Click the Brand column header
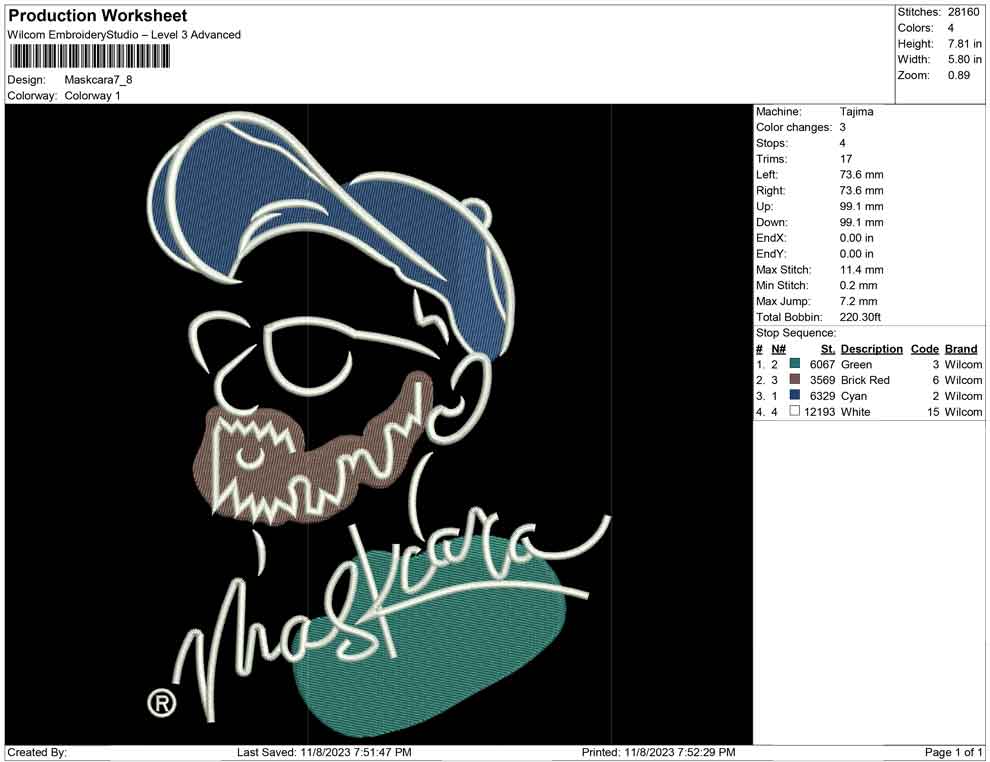This screenshot has height=762, width=990. pos(961,349)
